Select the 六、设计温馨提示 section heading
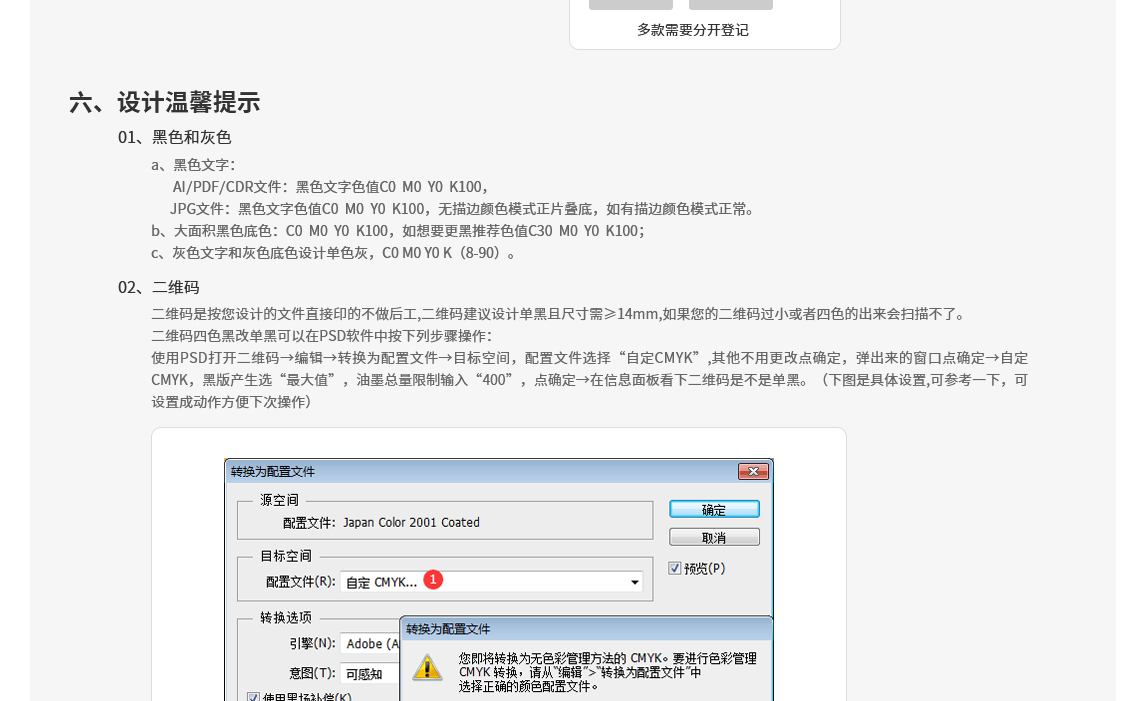 (x=165, y=102)
